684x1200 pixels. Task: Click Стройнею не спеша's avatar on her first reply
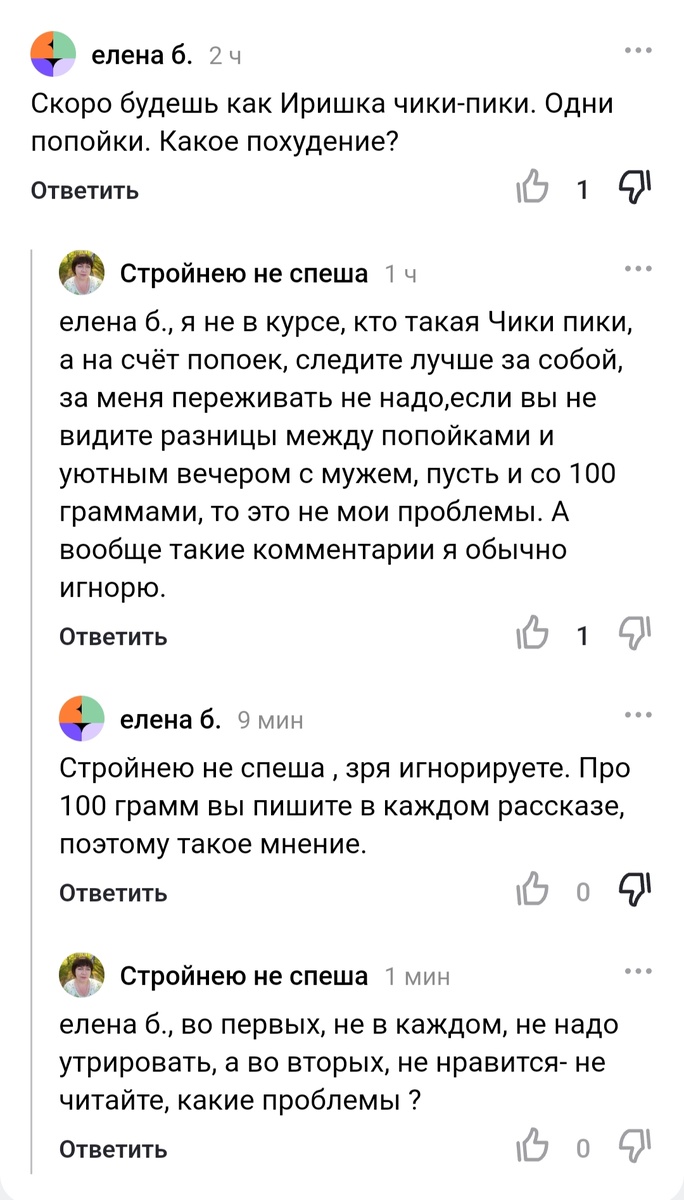tap(83, 273)
